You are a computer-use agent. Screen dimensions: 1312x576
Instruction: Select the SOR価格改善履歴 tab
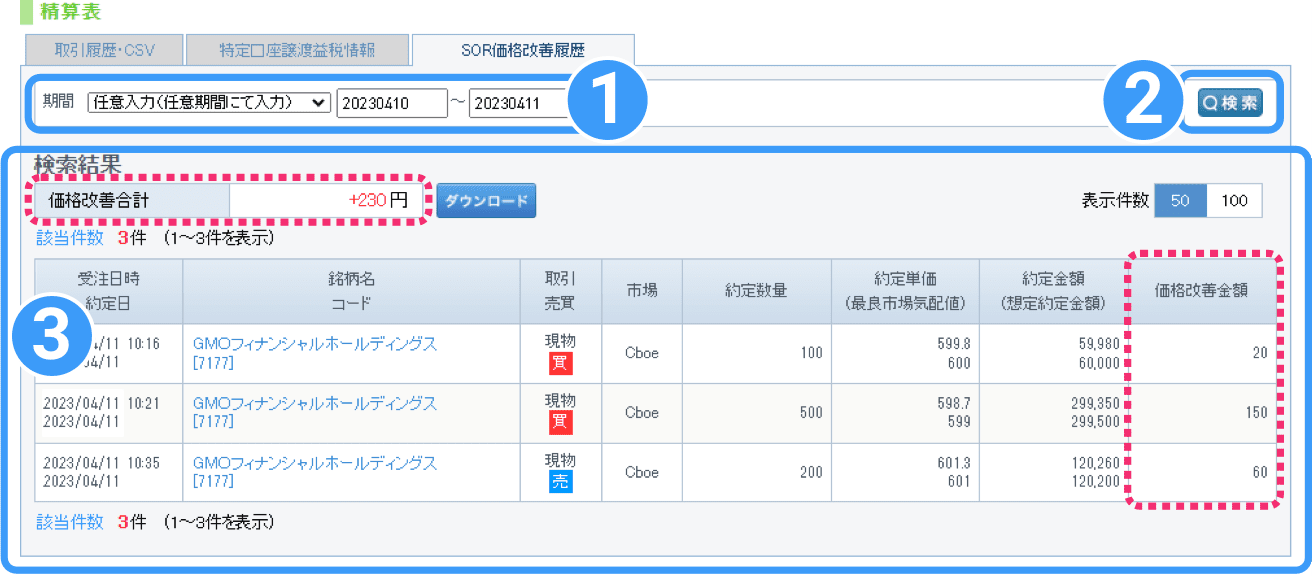point(522,50)
